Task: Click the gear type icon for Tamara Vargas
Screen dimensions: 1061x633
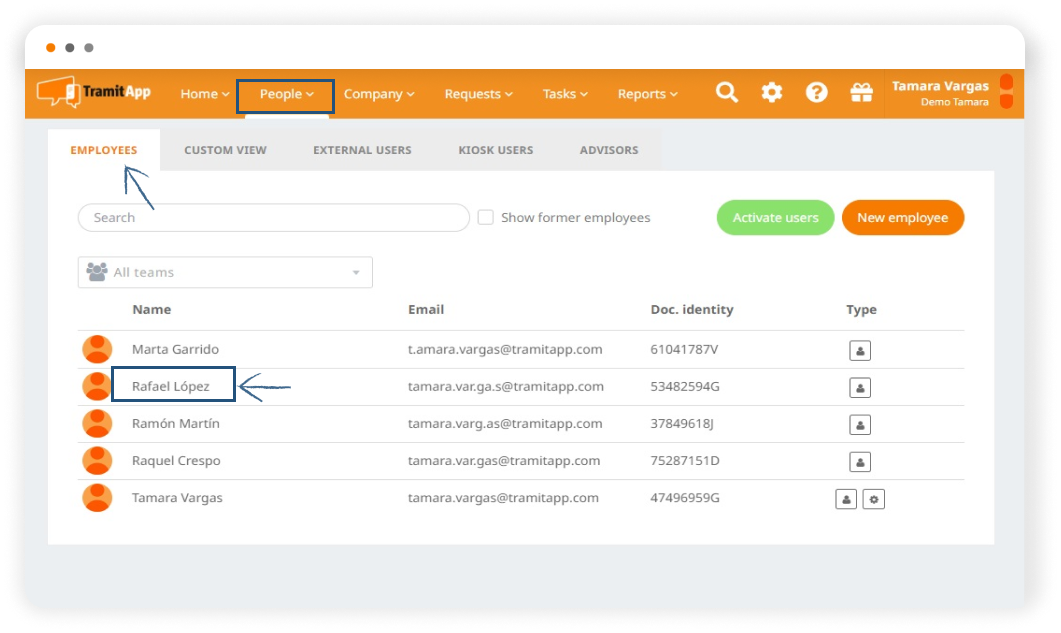Action: pos(873,499)
